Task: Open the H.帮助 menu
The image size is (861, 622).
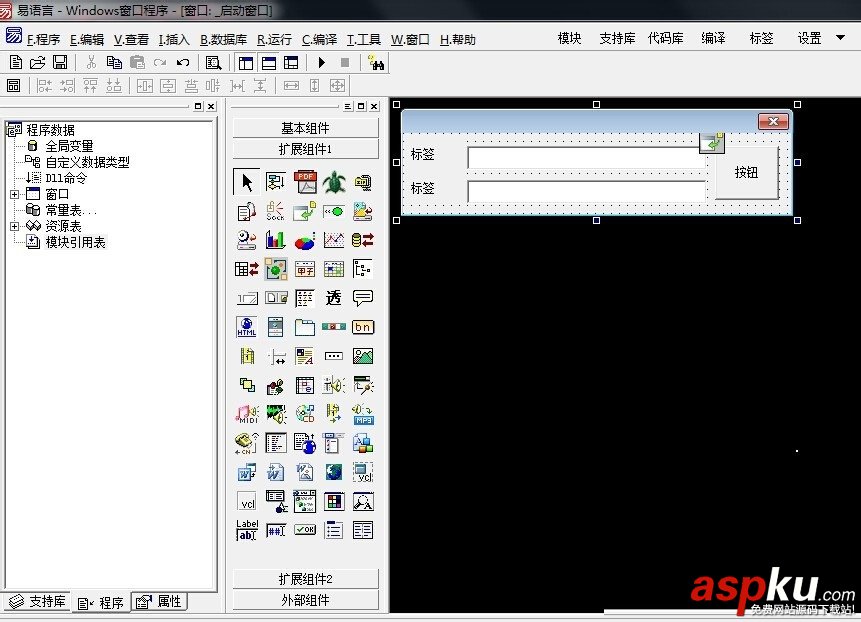Action: pyautogui.click(x=457, y=40)
